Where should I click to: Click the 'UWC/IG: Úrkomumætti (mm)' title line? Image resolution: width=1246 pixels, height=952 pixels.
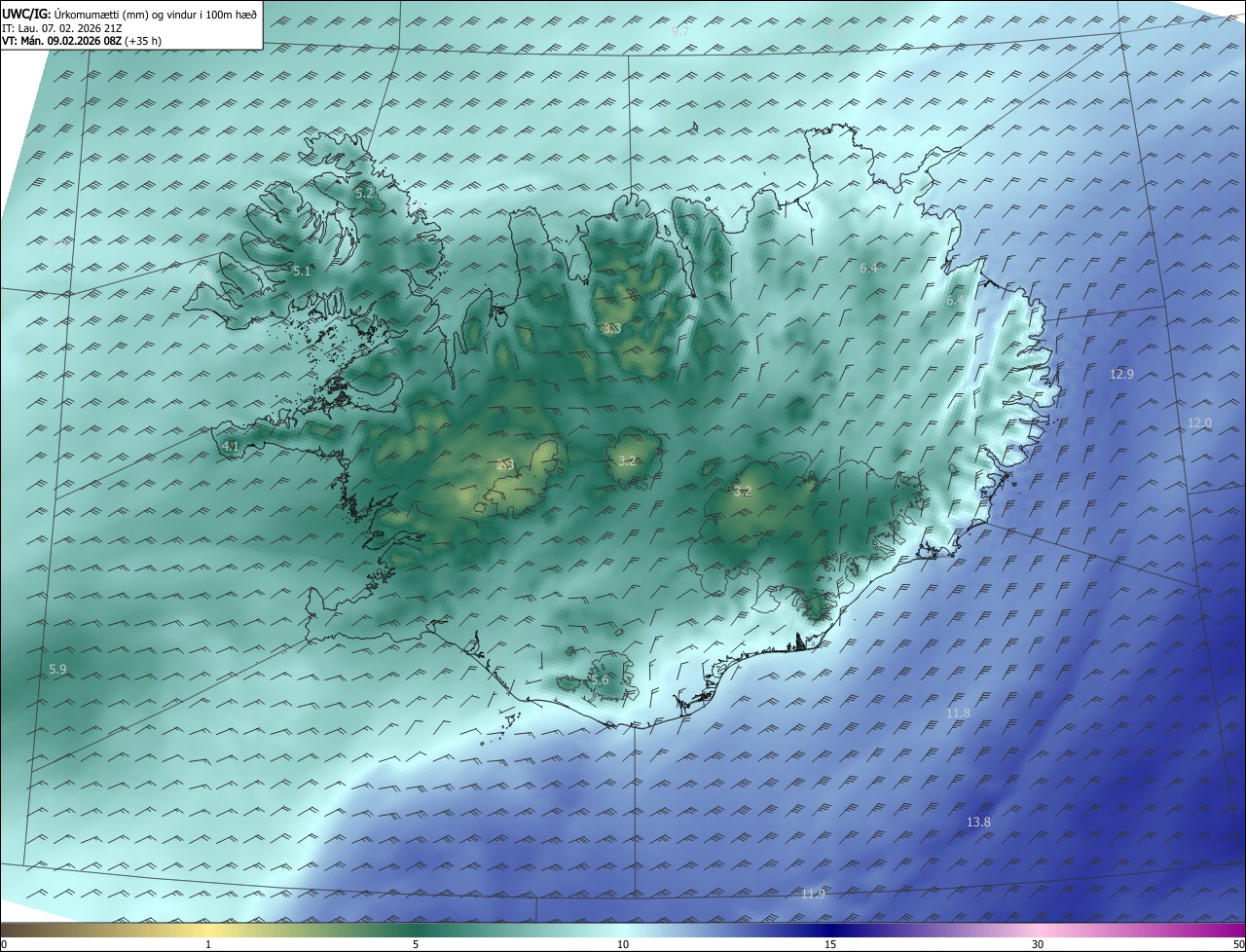click(130, 15)
